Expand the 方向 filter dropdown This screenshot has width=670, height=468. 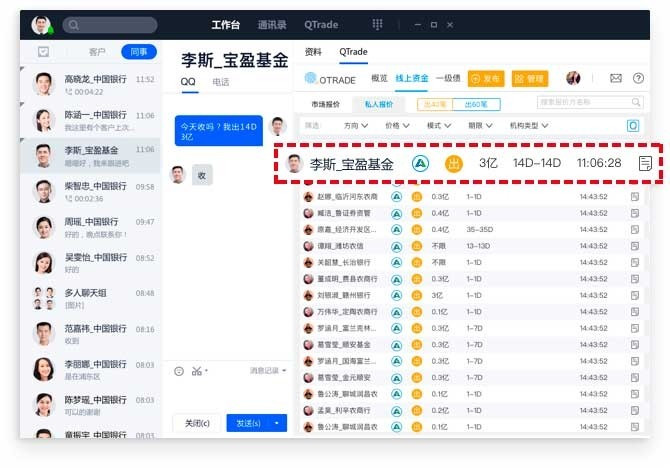(x=356, y=126)
